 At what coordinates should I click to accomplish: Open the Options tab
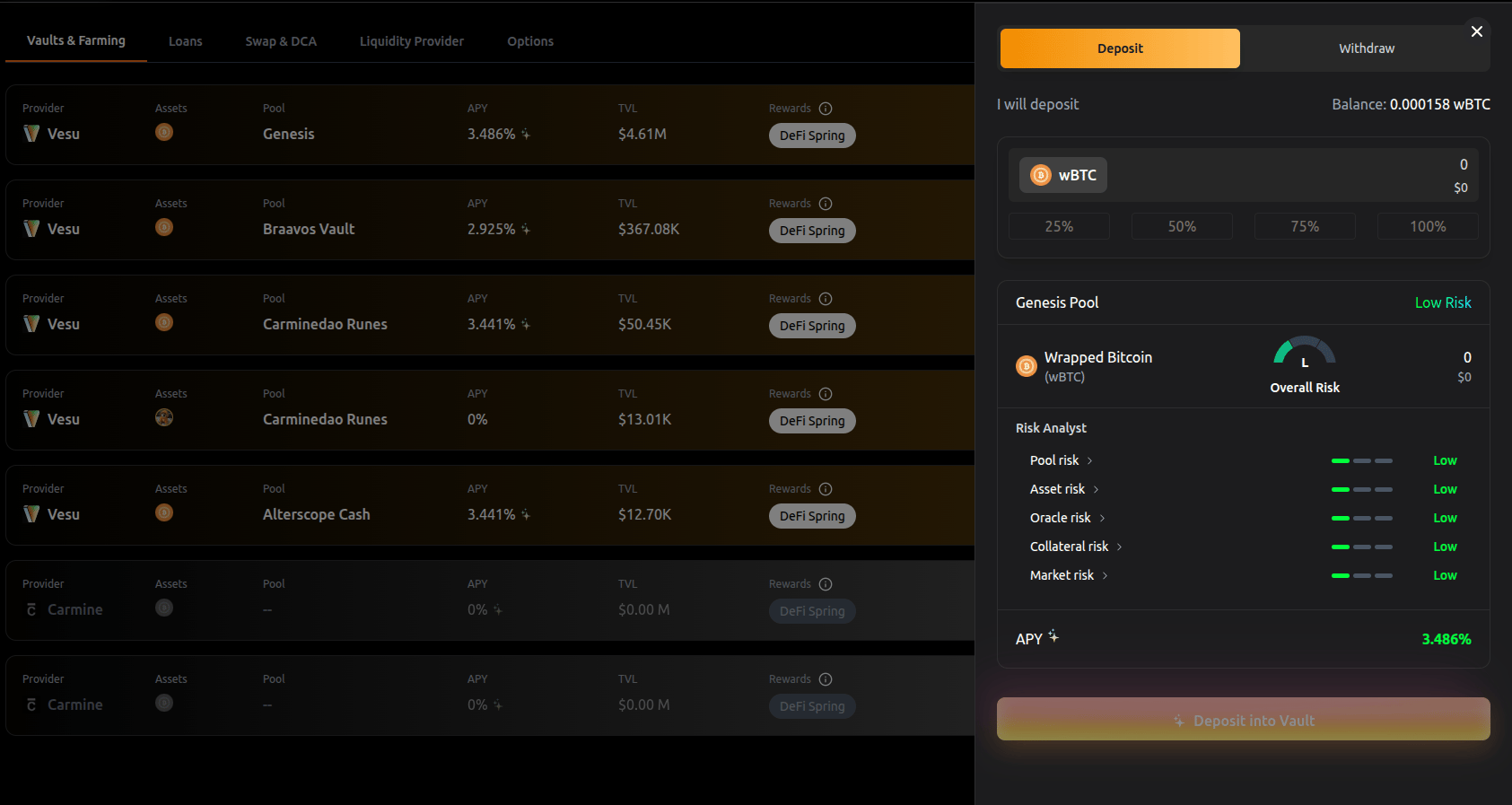tap(530, 41)
